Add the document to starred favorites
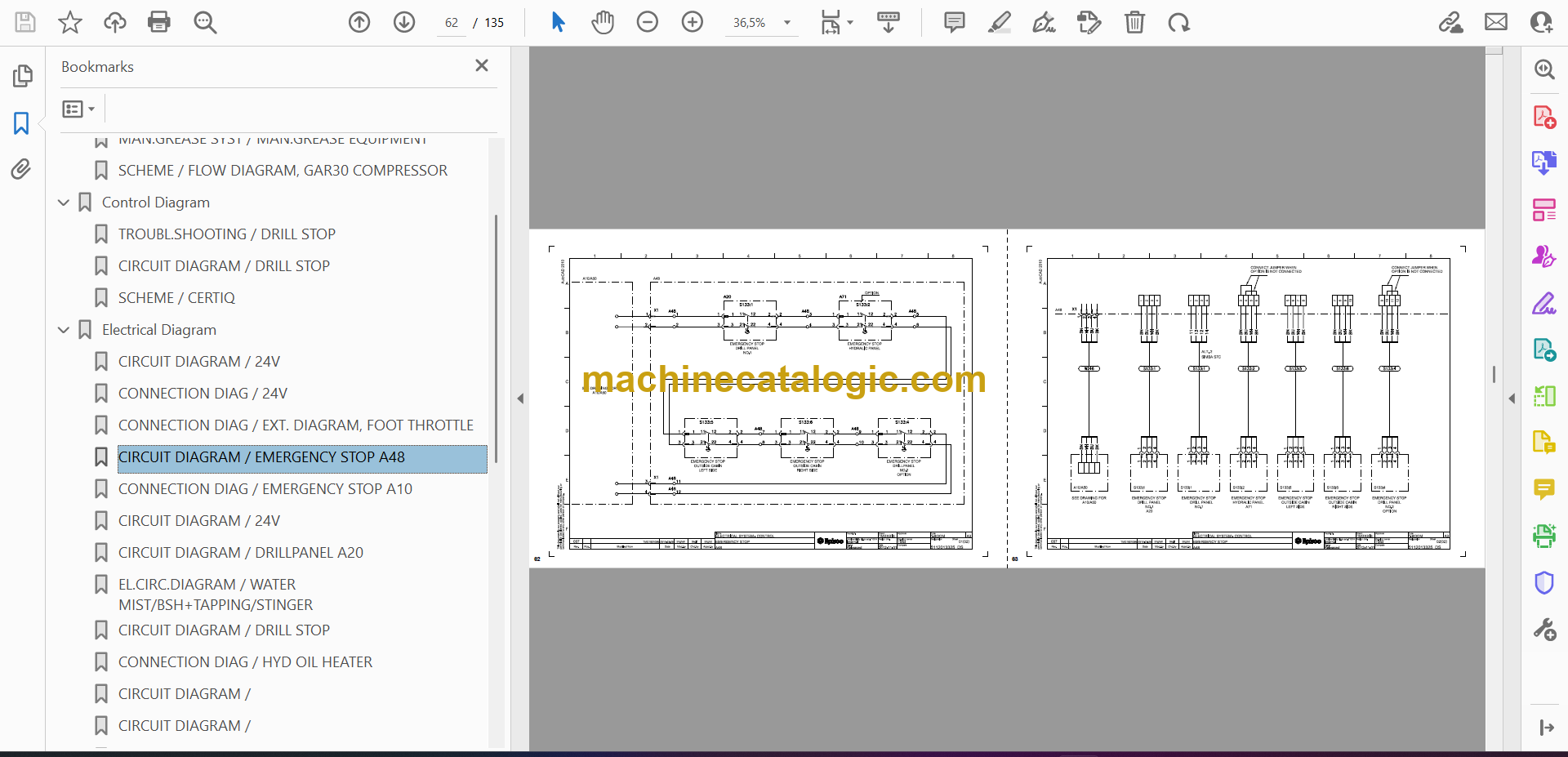 point(70,22)
